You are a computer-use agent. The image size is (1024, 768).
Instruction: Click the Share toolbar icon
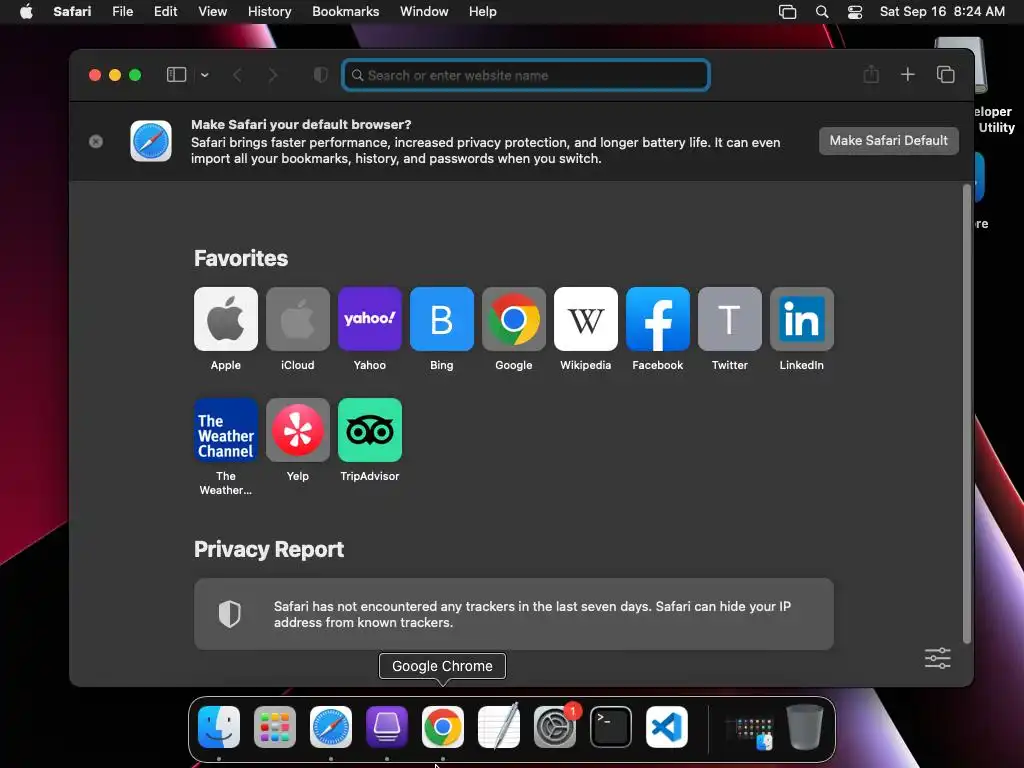coord(871,74)
